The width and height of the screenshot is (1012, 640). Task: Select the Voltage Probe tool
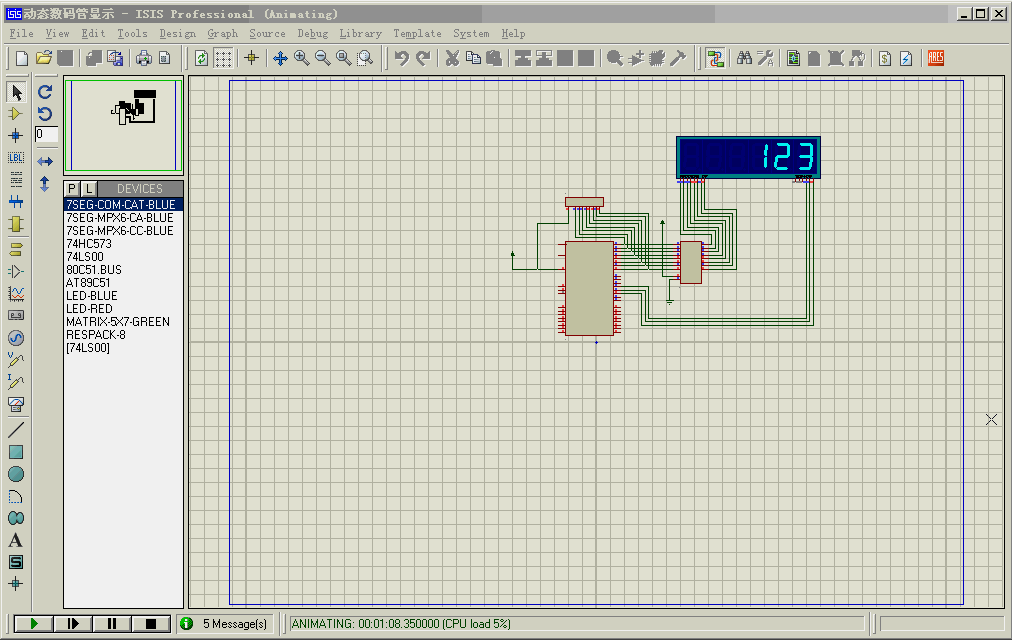16,360
